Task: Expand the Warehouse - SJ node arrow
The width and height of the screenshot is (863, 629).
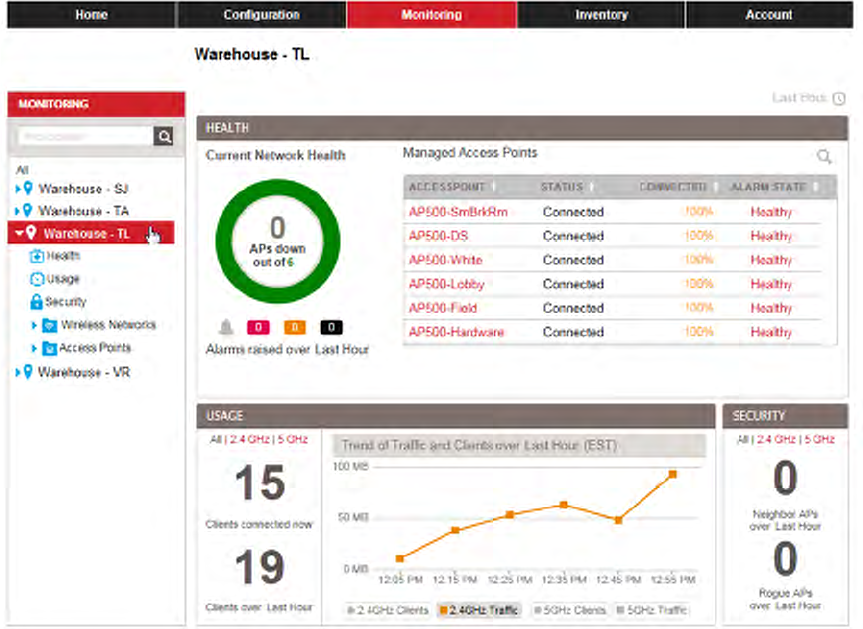Action: point(18,189)
